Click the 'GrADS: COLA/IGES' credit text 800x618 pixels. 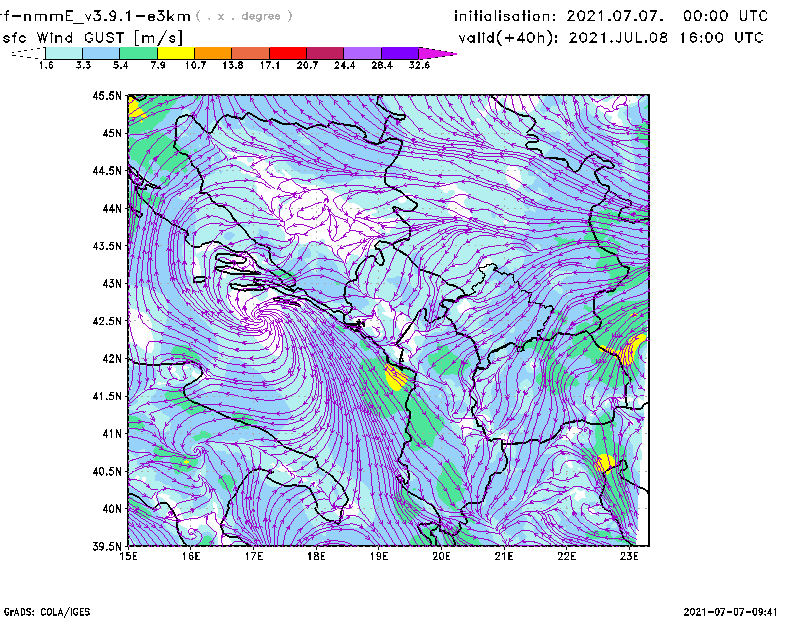tap(47, 611)
